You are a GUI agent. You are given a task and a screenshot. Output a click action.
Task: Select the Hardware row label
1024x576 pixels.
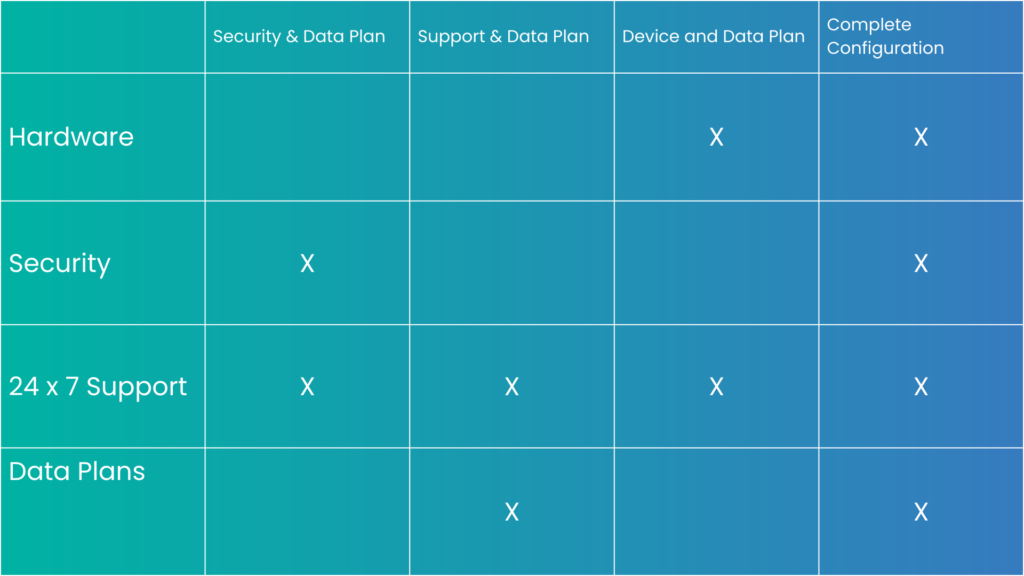tap(71, 137)
